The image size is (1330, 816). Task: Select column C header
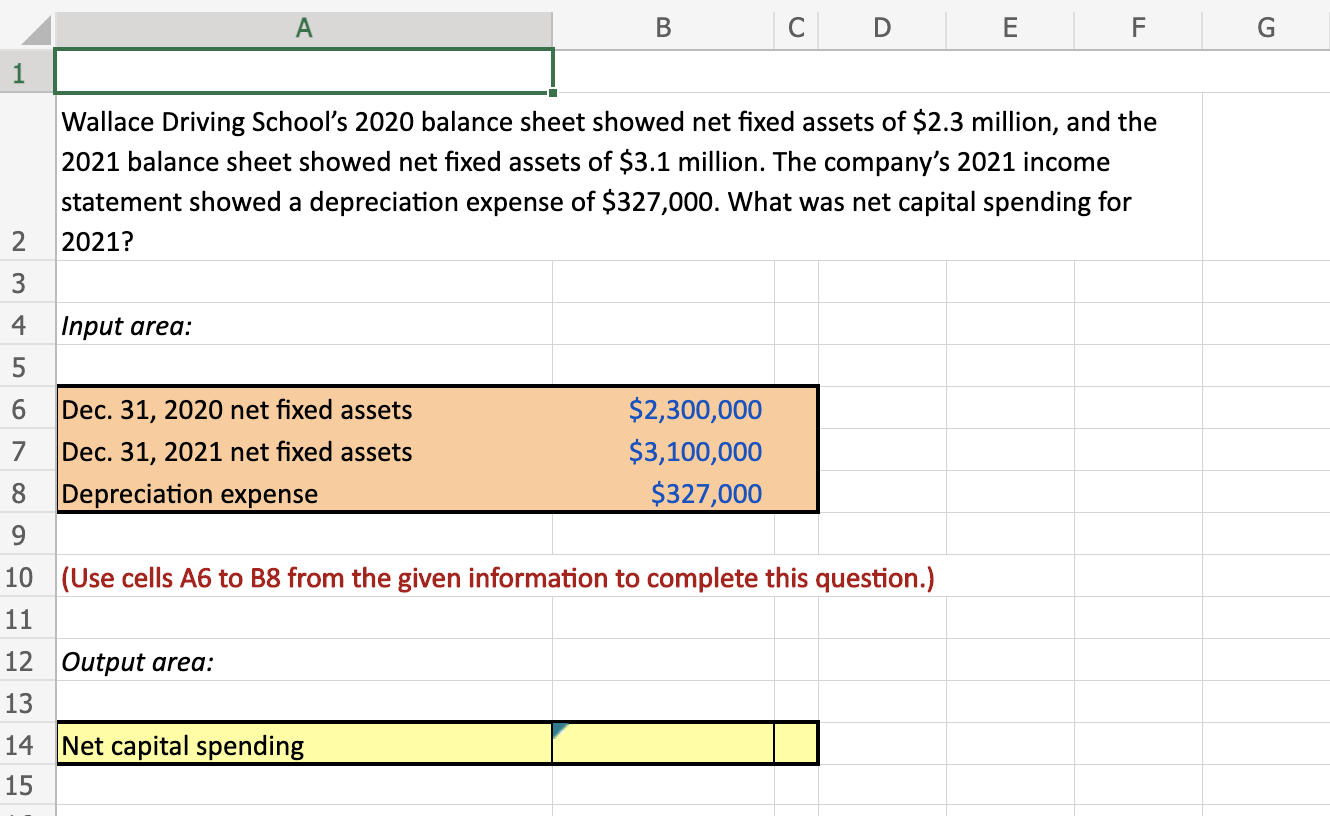pos(796,28)
